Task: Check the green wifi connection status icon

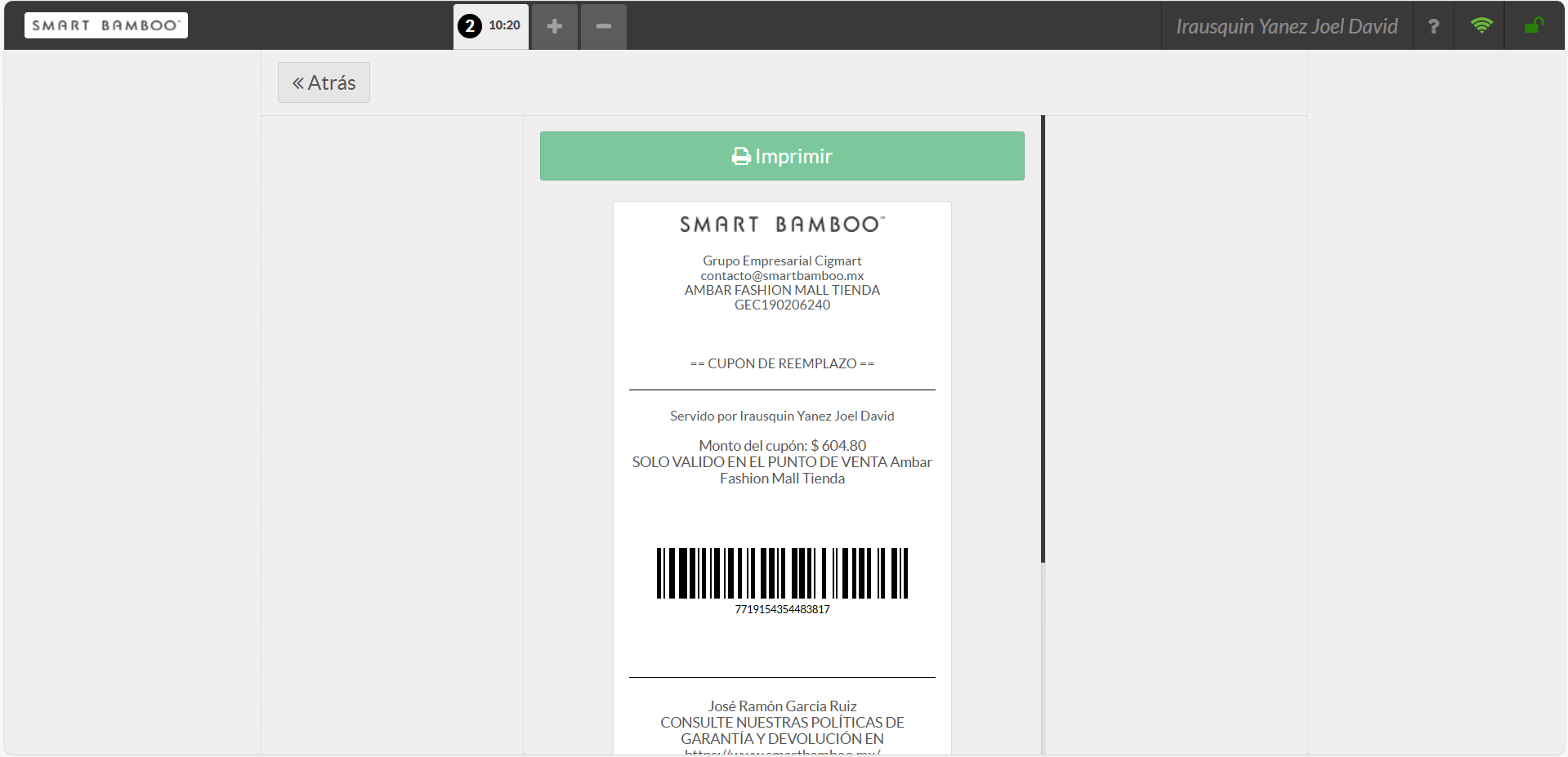Action: pyautogui.click(x=1481, y=25)
